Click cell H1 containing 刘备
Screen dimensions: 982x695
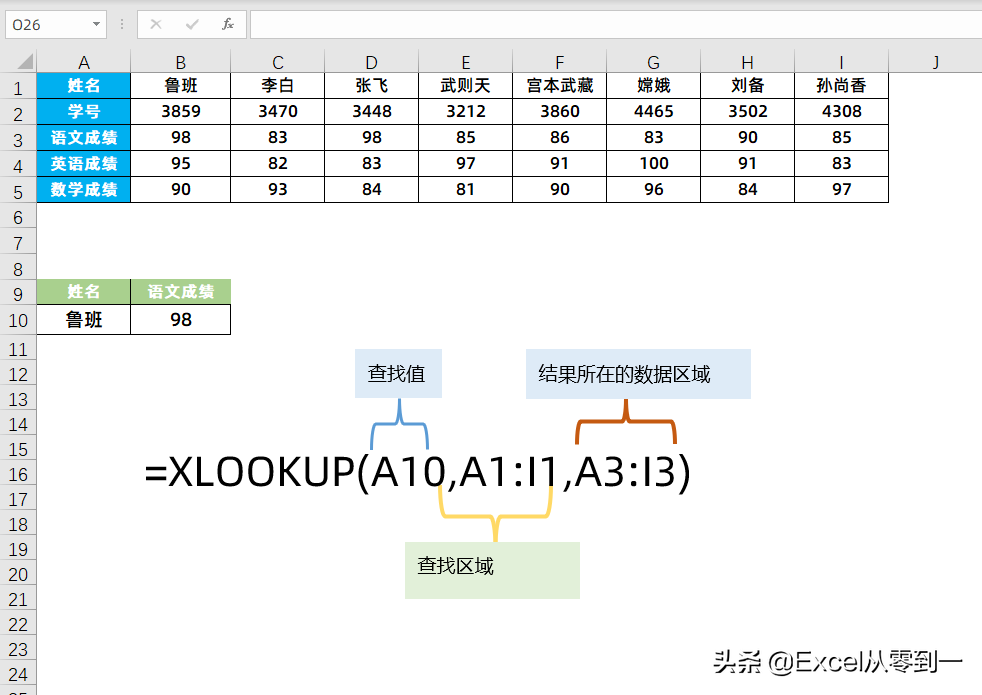(747, 86)
